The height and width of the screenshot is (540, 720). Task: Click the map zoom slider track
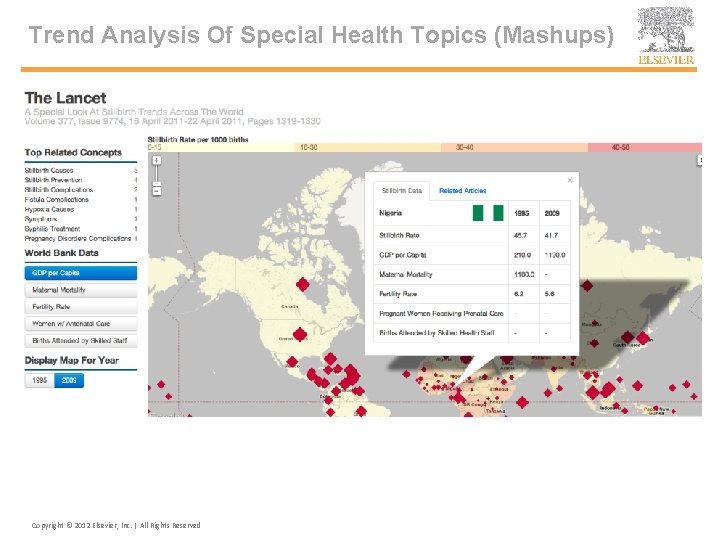click(x=157, y=175)
